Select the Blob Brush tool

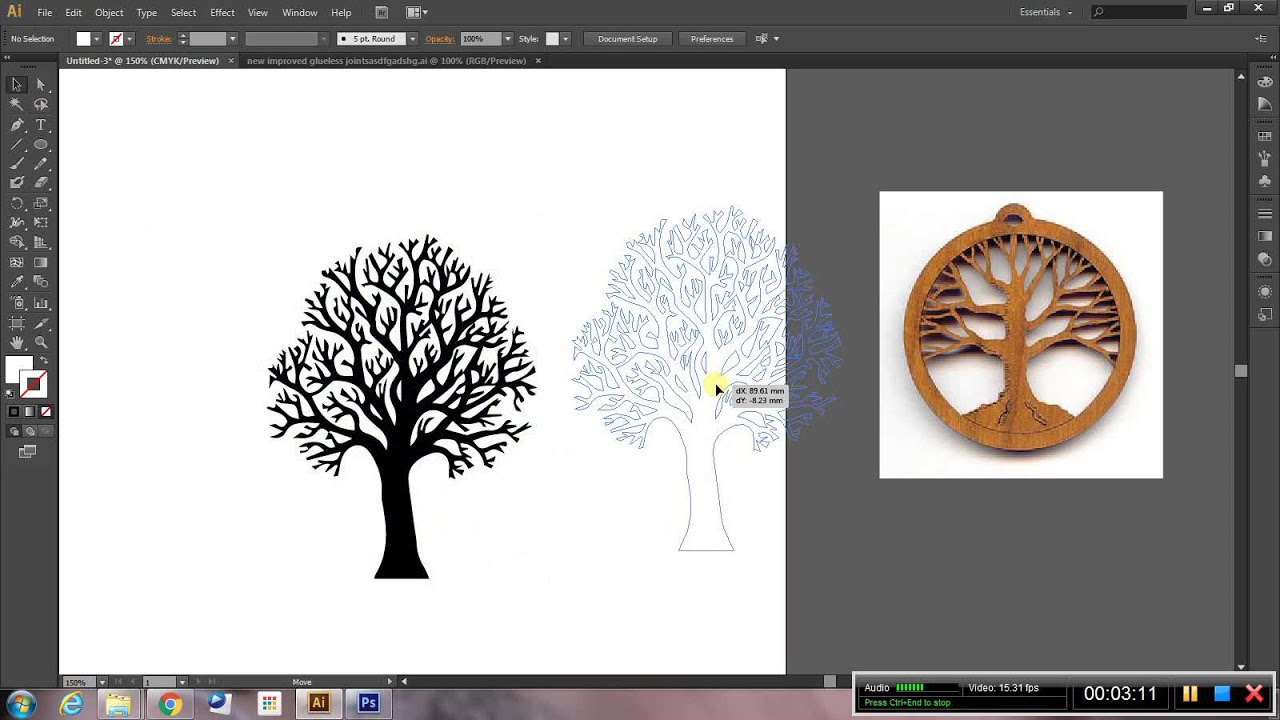coord(17,183)
